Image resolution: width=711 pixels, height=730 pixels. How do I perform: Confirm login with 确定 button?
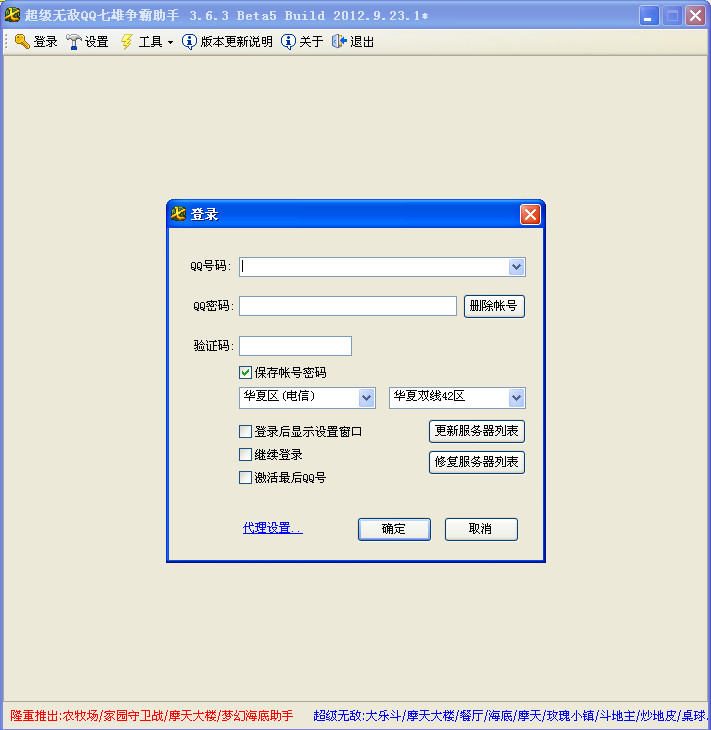(x=394, y=529)
